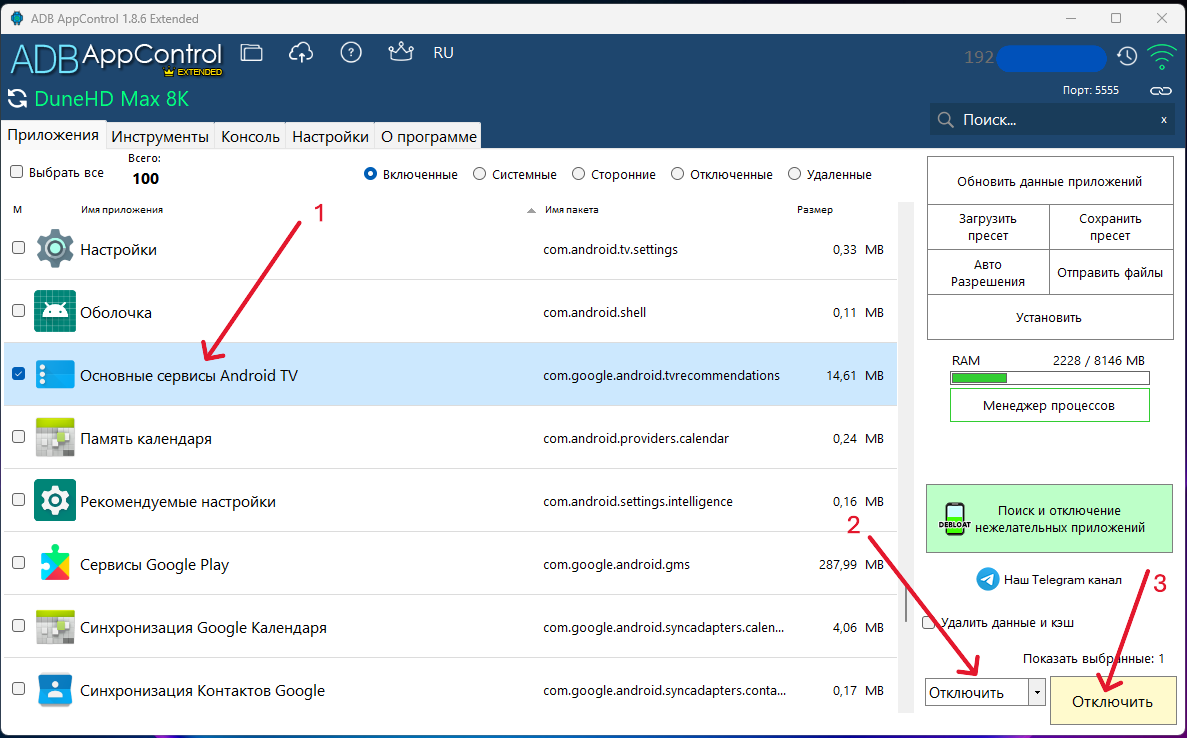
Task: Open the Настройки tab
Action: point(330,136)
